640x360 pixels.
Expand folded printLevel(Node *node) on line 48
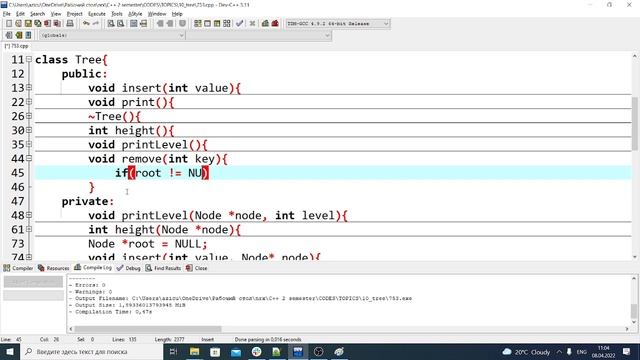coord(29,215)
